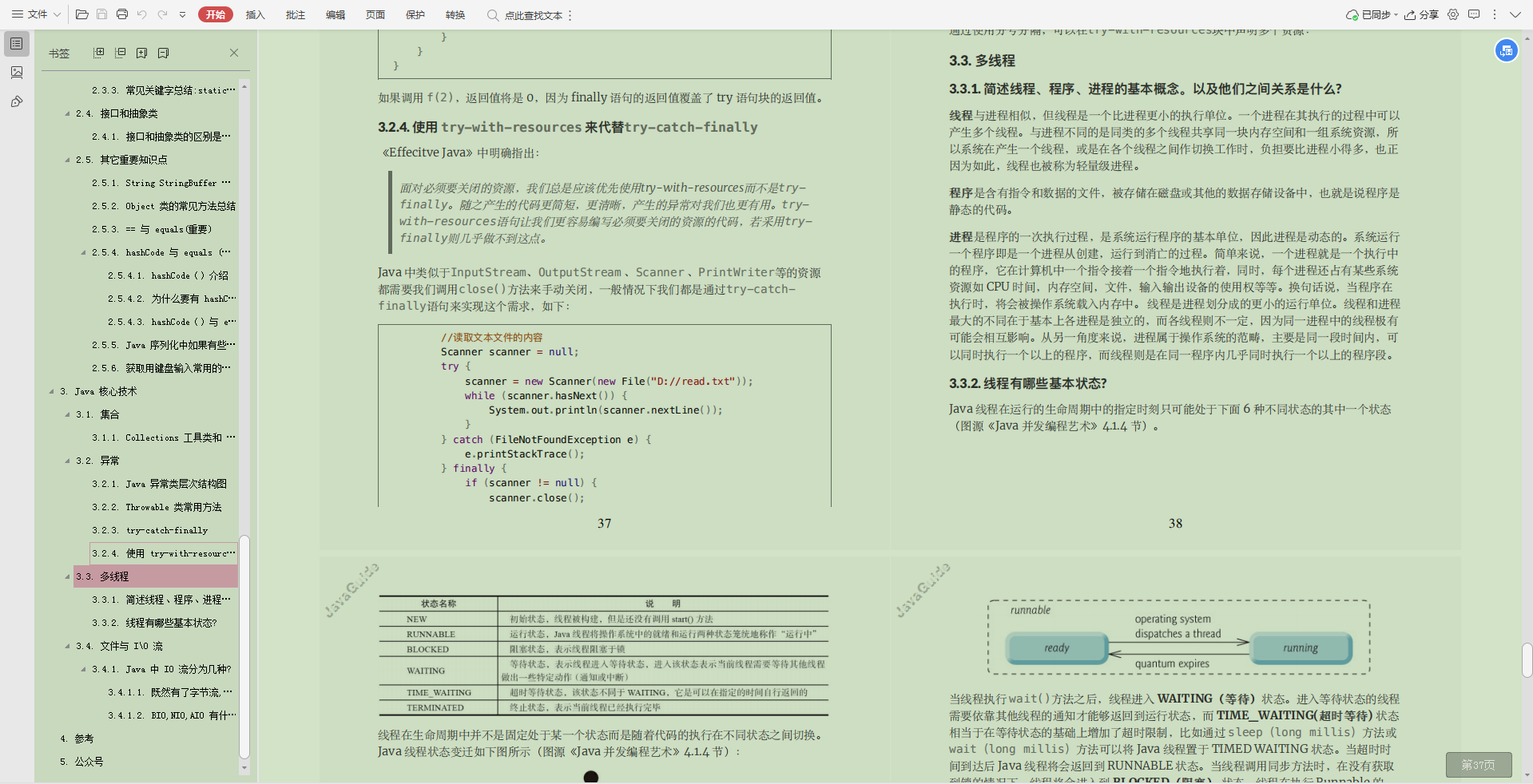Click the Redo arrow icon

162,14
